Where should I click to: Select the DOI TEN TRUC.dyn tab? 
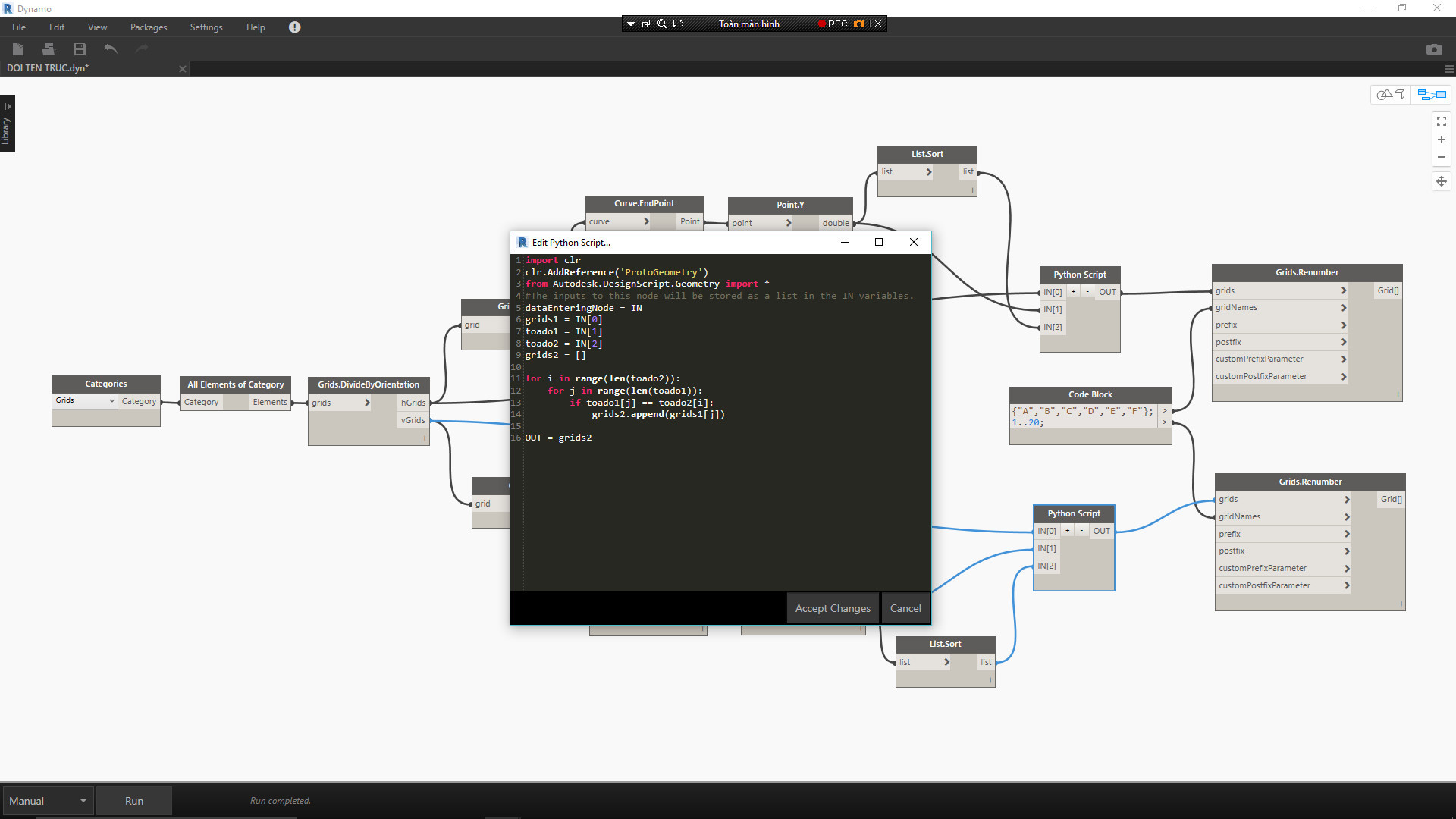pyautogui.click(x=48, y=68)
